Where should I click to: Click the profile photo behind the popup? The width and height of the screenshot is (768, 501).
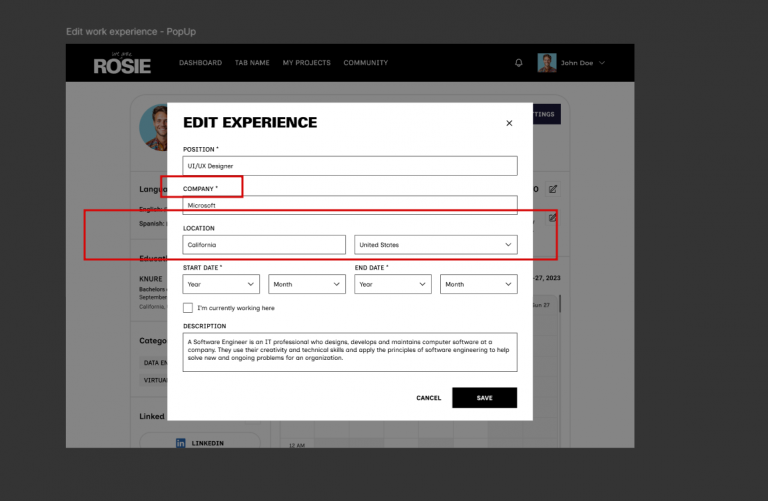[154, 127]
